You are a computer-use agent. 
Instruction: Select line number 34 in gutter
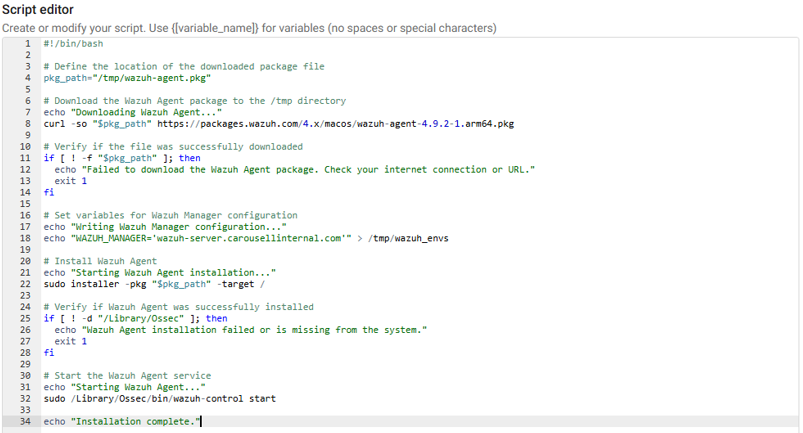26,421
